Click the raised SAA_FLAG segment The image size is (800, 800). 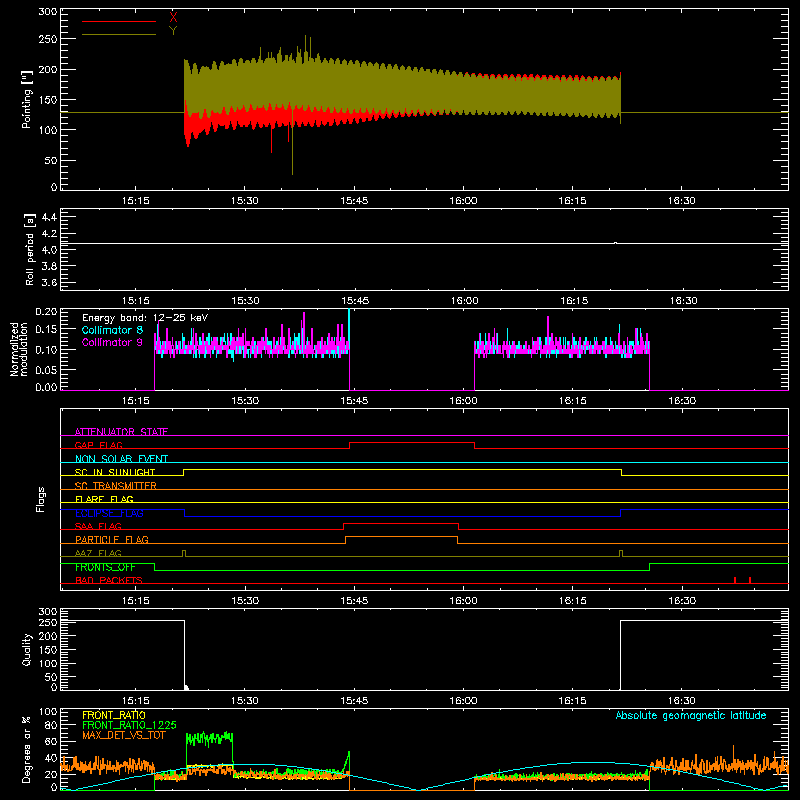pyautogui.click(x=401, y=524)
